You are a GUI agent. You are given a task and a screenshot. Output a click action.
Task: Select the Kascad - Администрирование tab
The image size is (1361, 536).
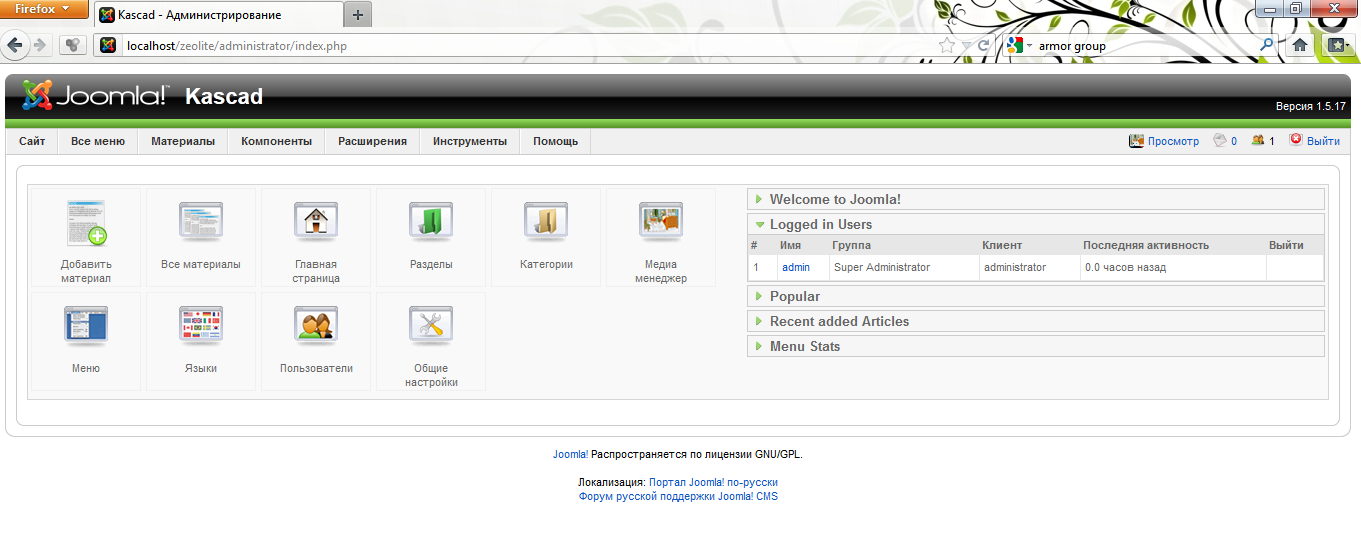tap(218, 15)
